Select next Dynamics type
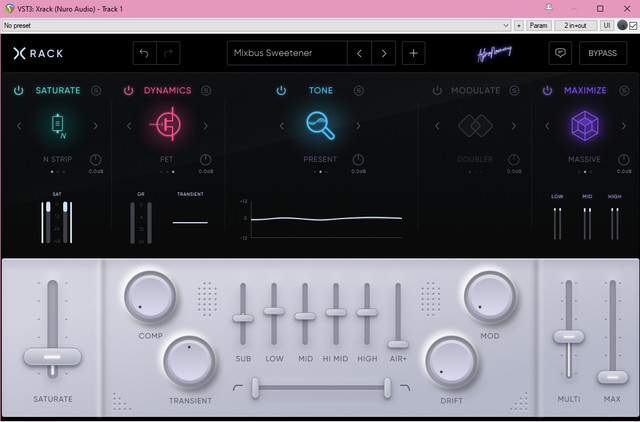 (x=205, y=126)
